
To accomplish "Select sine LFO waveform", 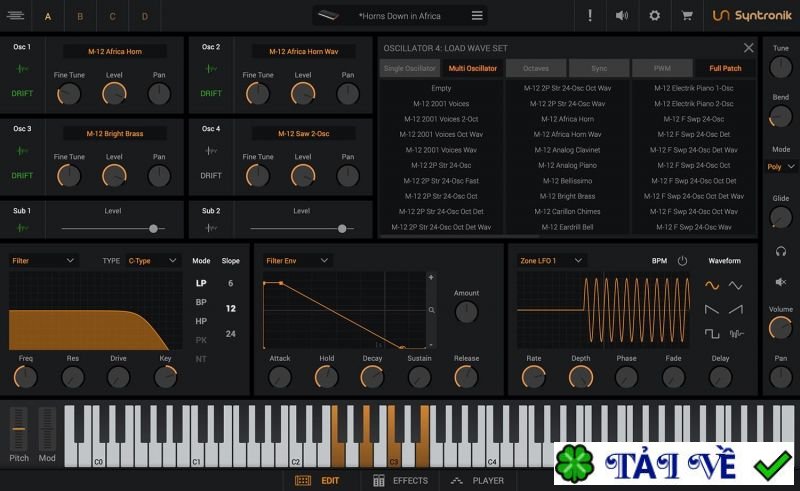I will 712,285.
